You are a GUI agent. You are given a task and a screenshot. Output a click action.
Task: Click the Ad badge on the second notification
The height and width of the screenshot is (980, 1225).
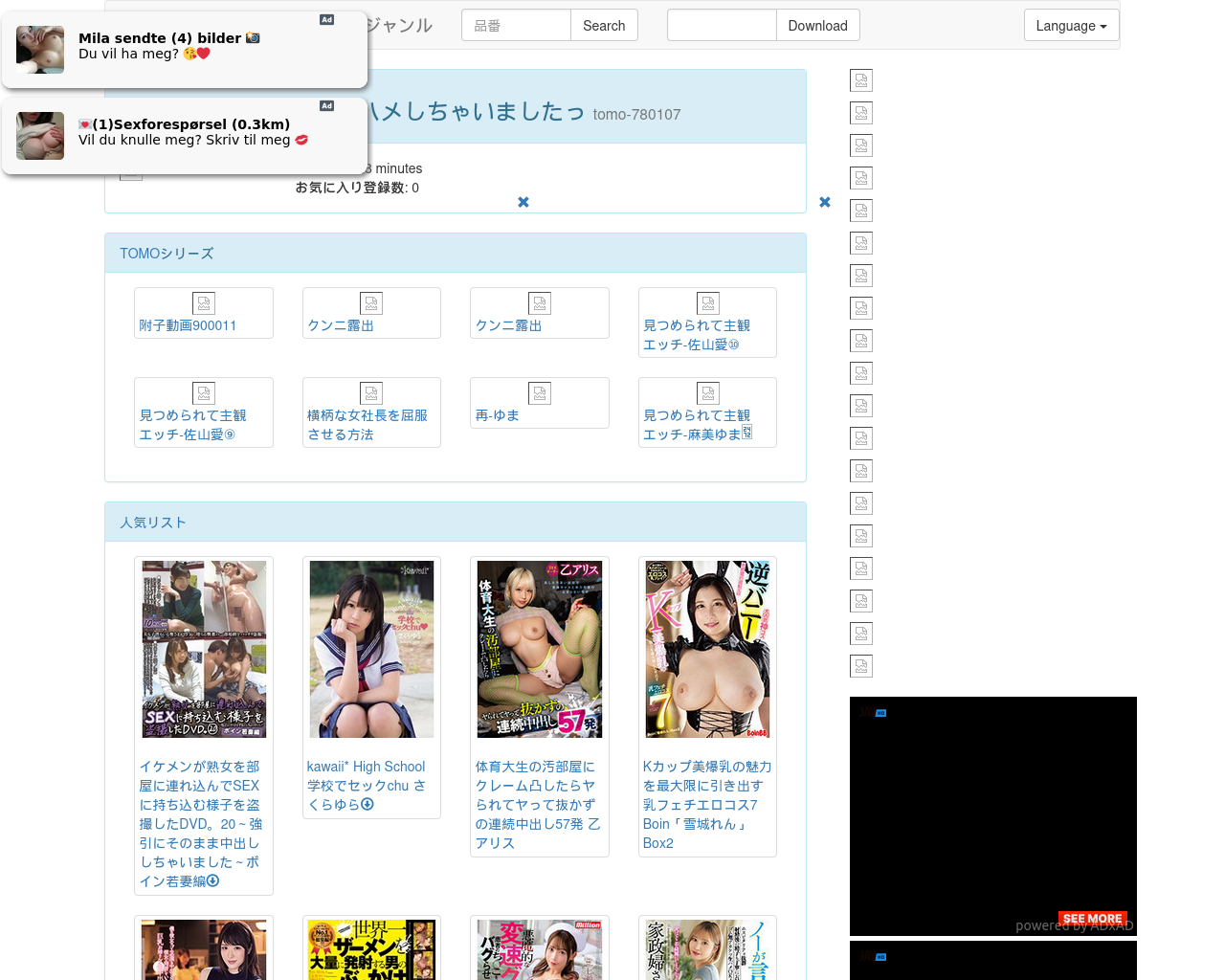[326, 106]
